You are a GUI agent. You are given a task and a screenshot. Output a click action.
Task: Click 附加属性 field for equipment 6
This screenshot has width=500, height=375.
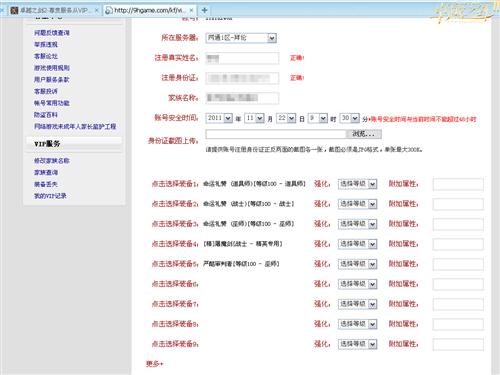pos(458,284)
